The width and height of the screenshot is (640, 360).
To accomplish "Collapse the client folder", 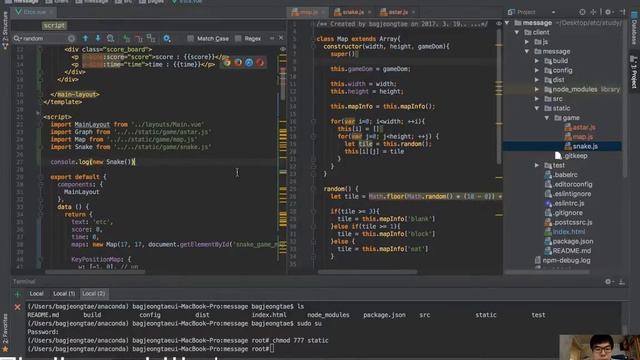I will pos(517,32).
